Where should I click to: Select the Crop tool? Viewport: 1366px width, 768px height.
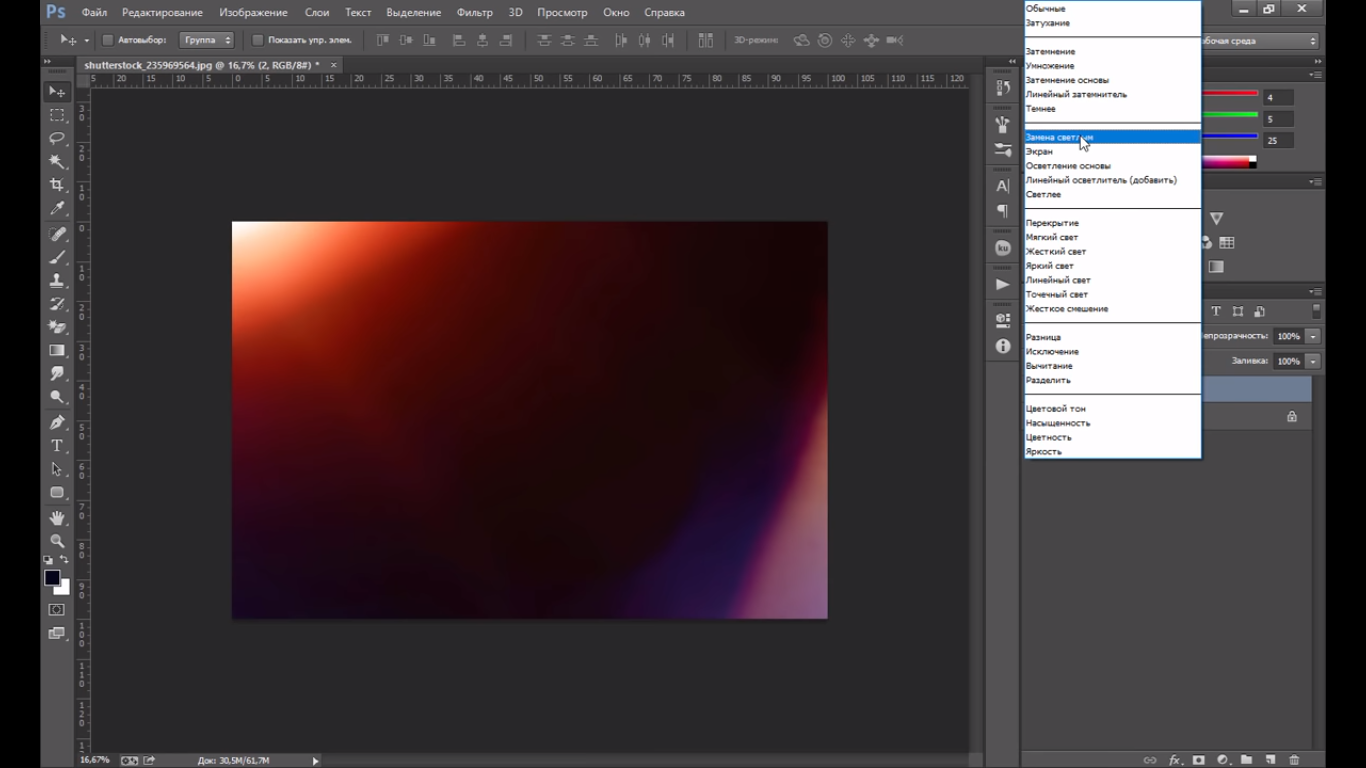(57, 185)
